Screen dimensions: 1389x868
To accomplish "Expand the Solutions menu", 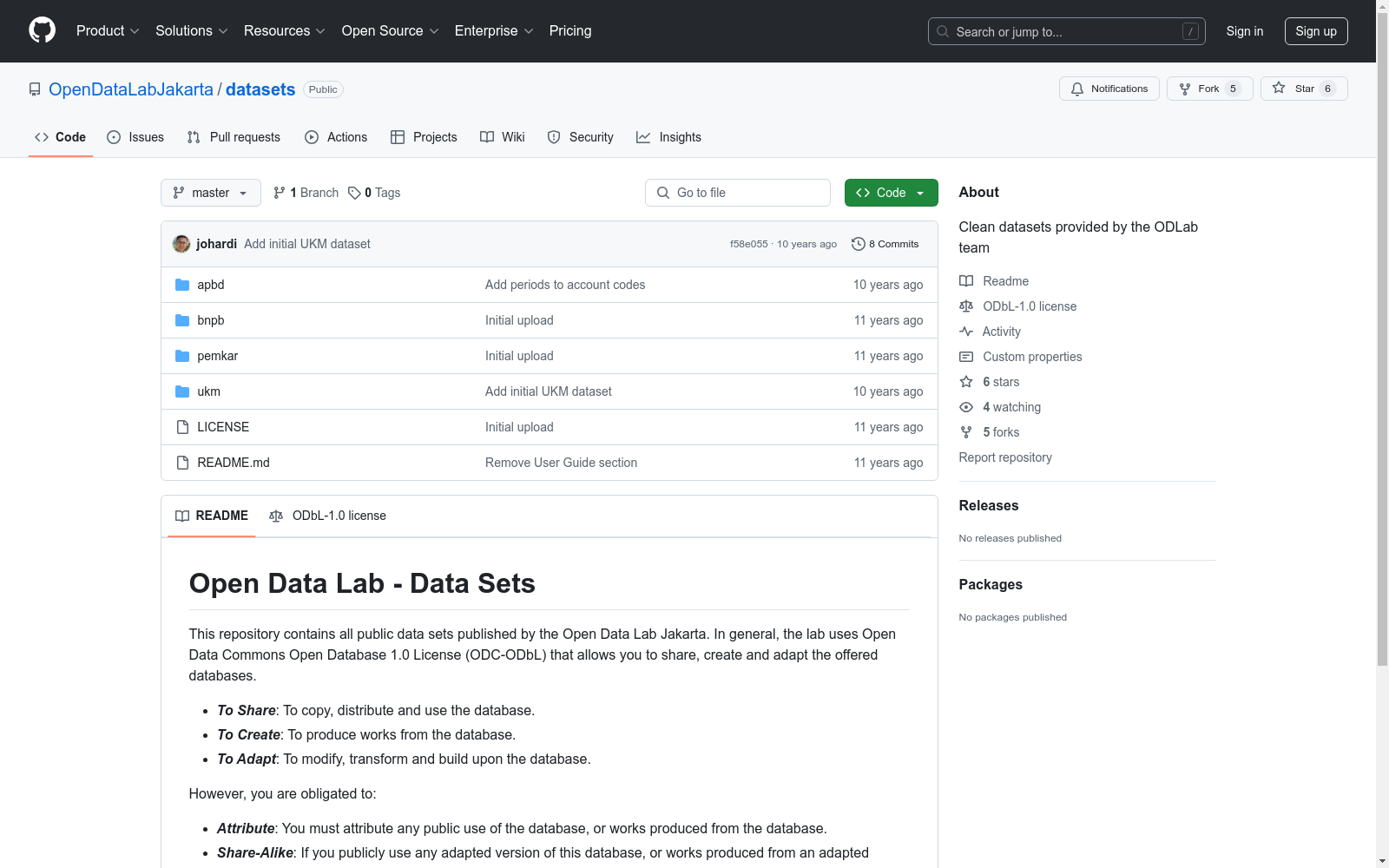I will [x=192, y=31].
